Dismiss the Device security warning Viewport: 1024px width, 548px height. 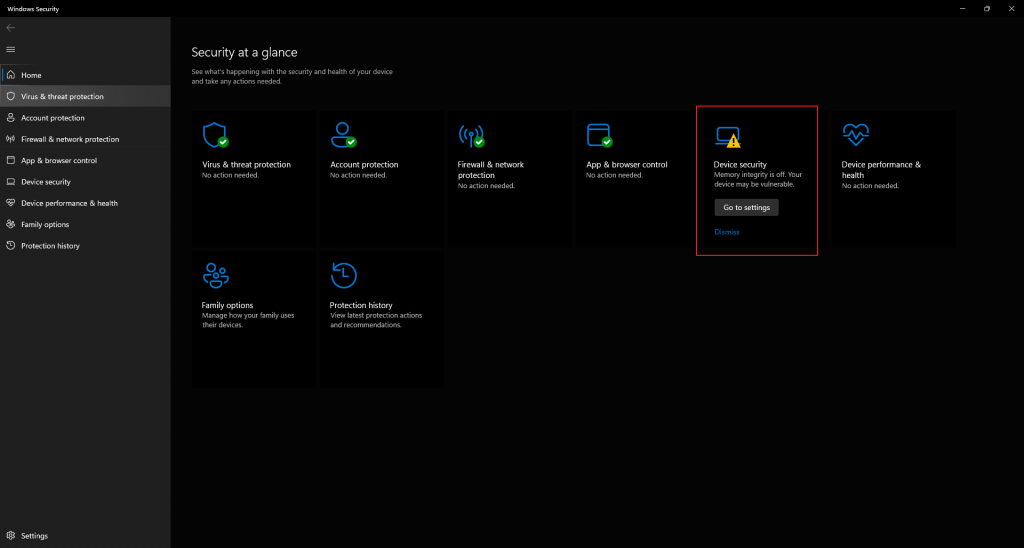click(727, 232)
